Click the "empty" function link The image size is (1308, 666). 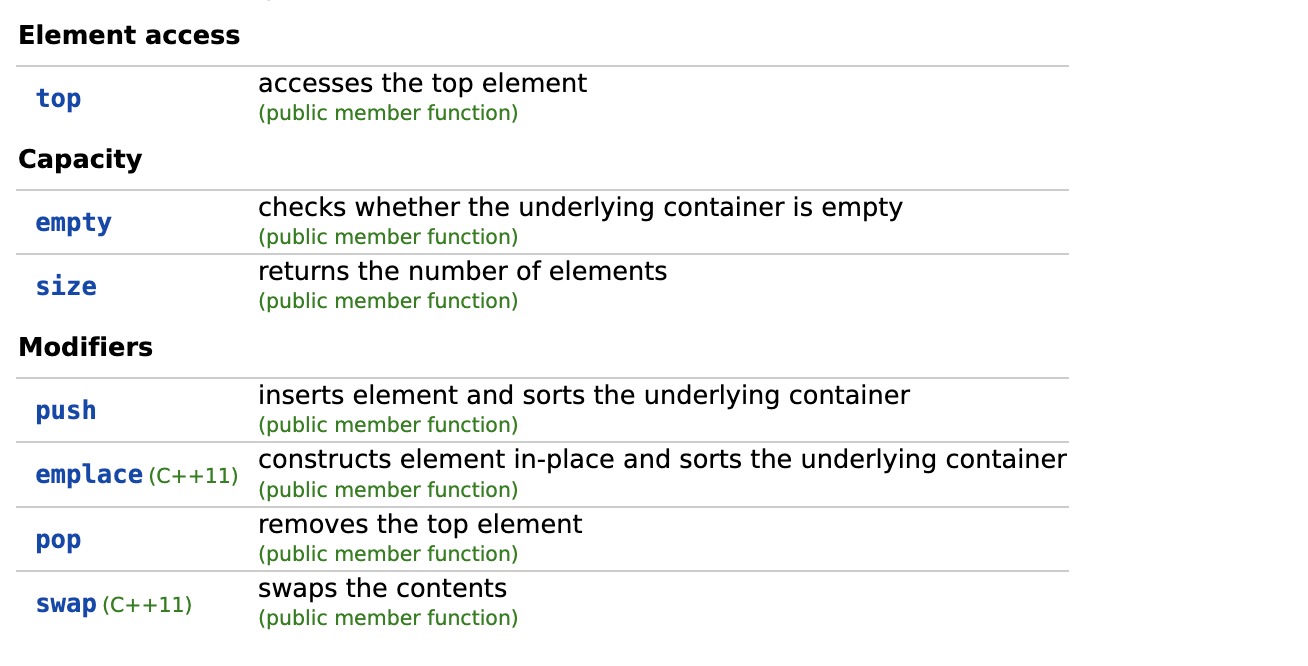pos(73,222)
